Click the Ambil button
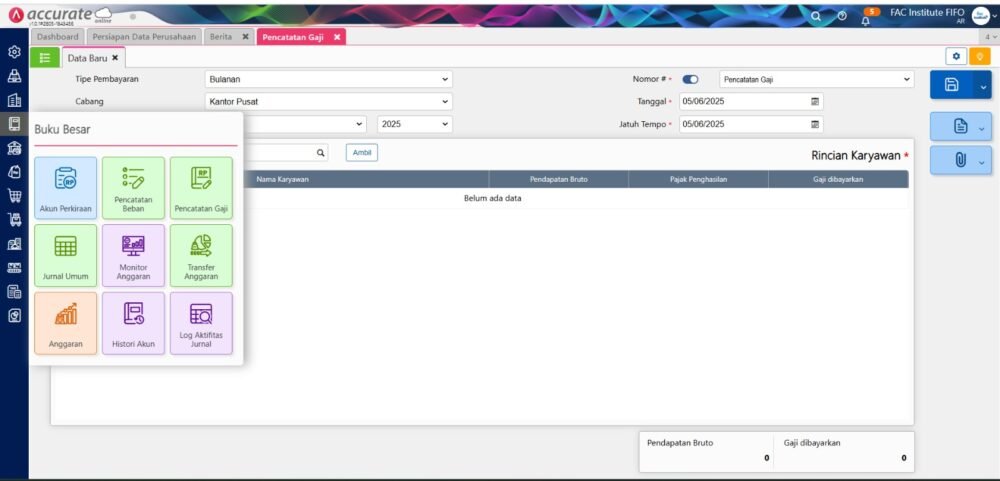 (361, 153)
